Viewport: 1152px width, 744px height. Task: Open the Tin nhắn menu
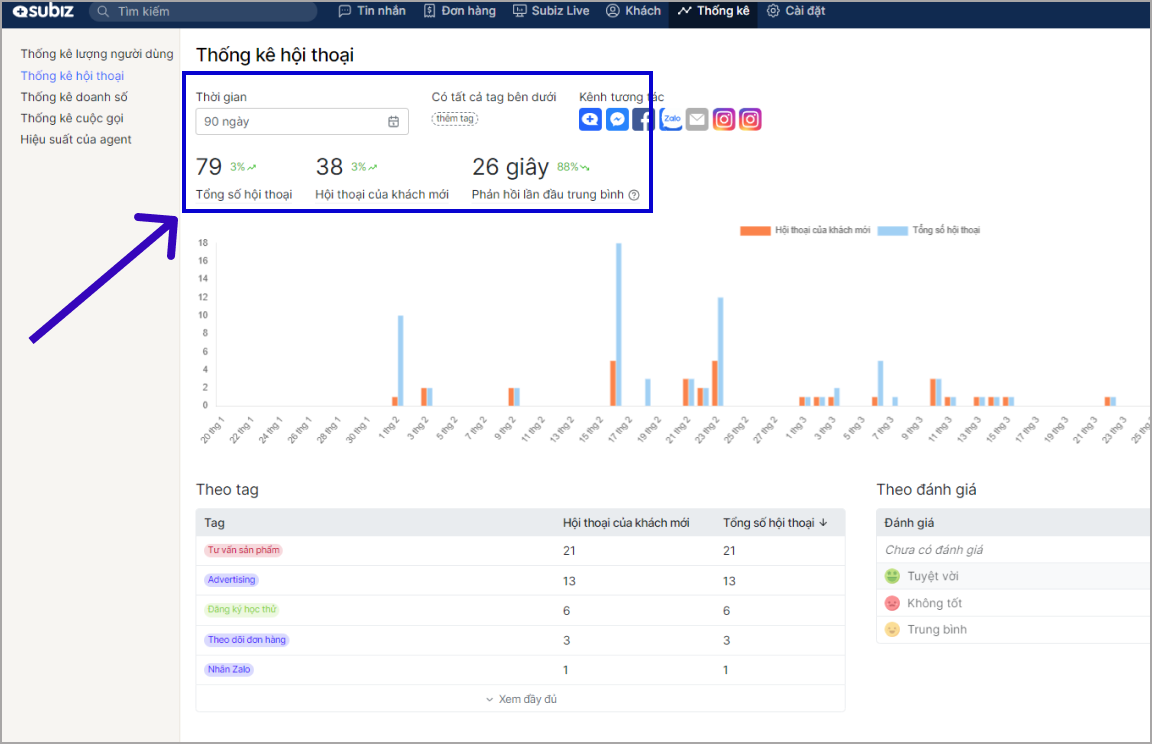tap(372, 11)
